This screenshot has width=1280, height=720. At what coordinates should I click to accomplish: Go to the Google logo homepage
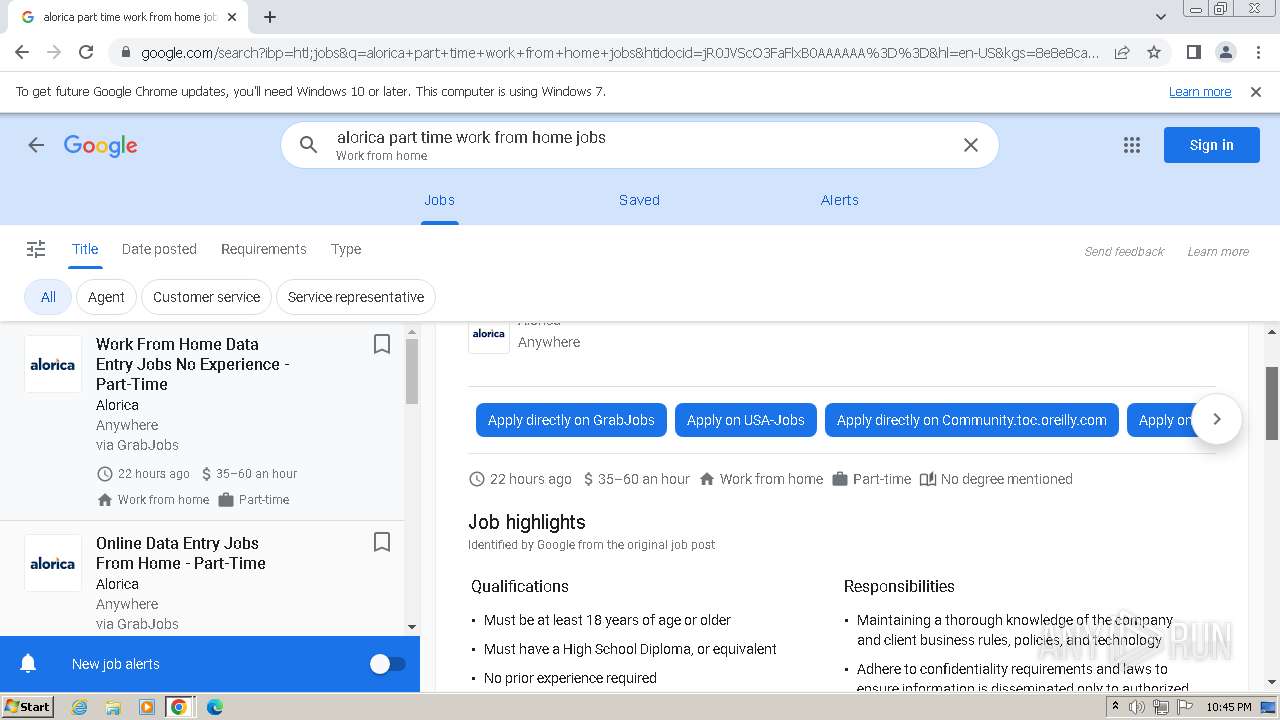pyautogui.click(x=101, y=146)
